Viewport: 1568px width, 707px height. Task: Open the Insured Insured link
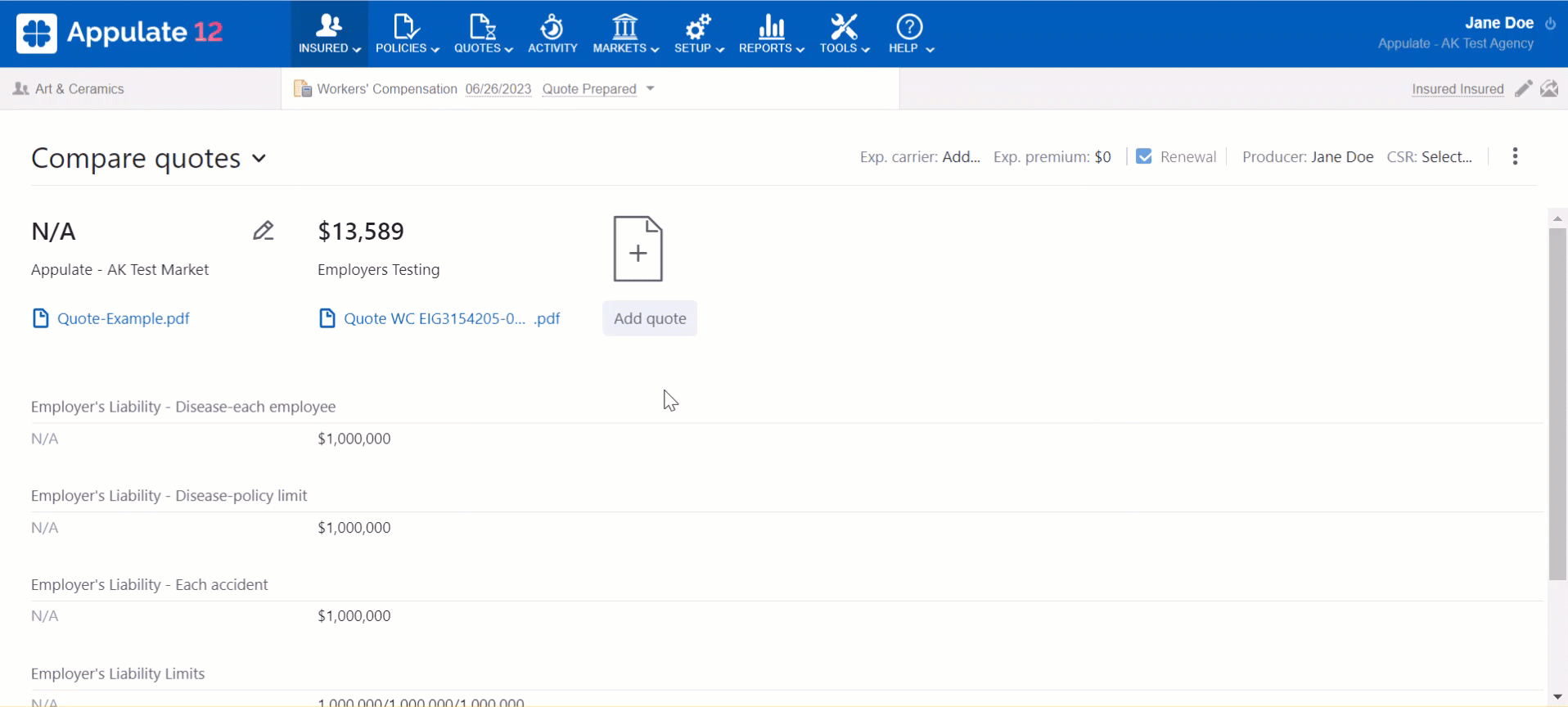1458,88
